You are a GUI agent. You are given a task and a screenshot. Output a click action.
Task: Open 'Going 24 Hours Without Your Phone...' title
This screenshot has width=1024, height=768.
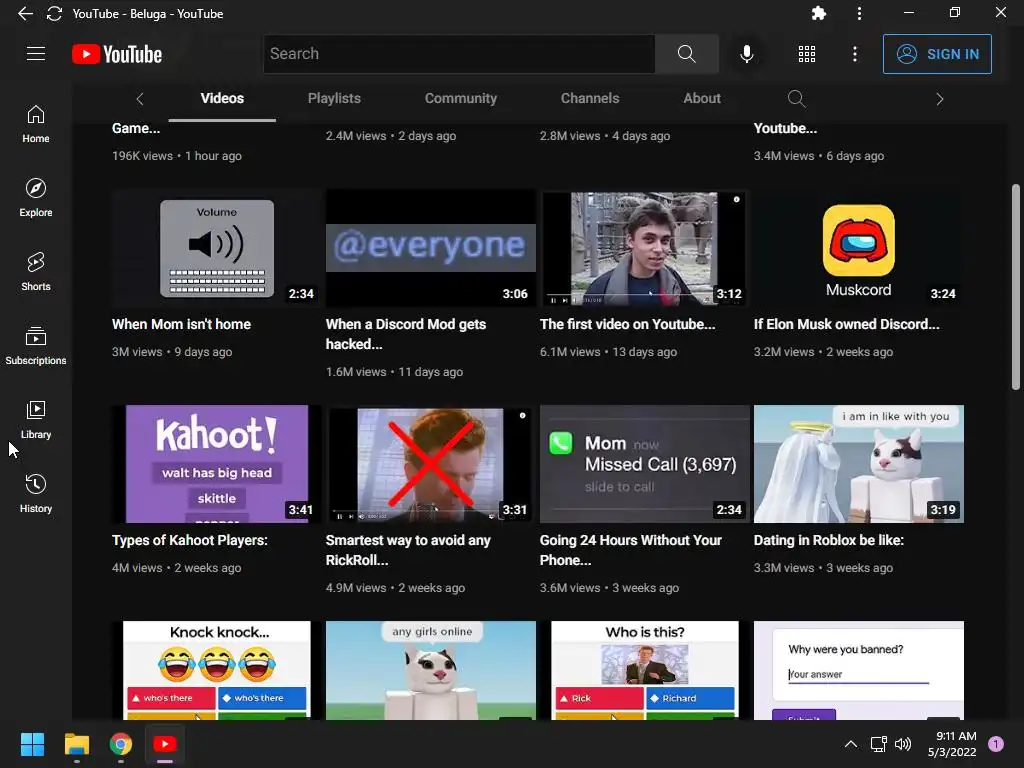630,551
